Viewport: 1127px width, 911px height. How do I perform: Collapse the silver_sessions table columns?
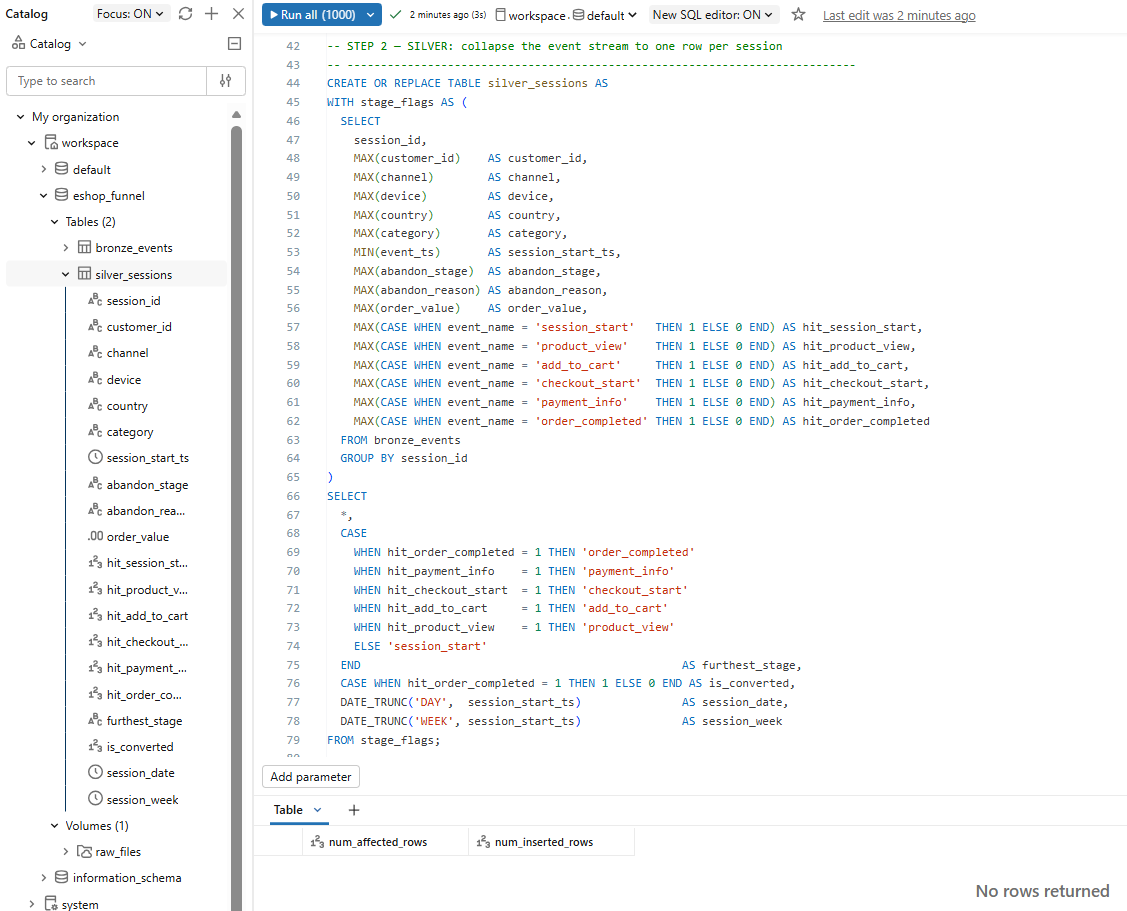coord(65,274)
